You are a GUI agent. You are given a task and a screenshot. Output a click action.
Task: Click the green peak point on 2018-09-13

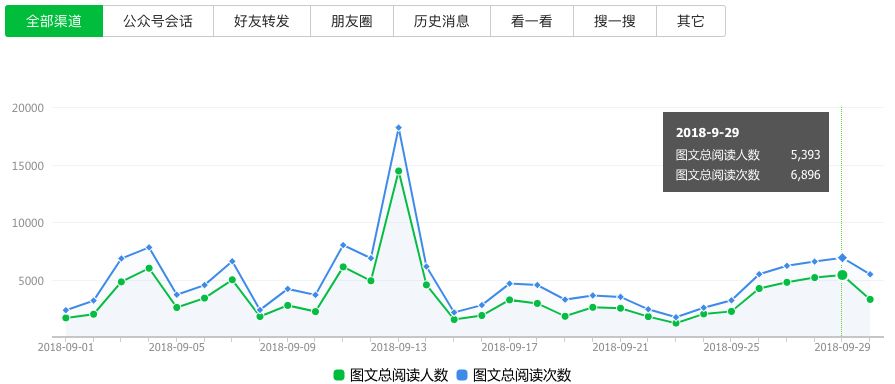click(x=398, y=171)
